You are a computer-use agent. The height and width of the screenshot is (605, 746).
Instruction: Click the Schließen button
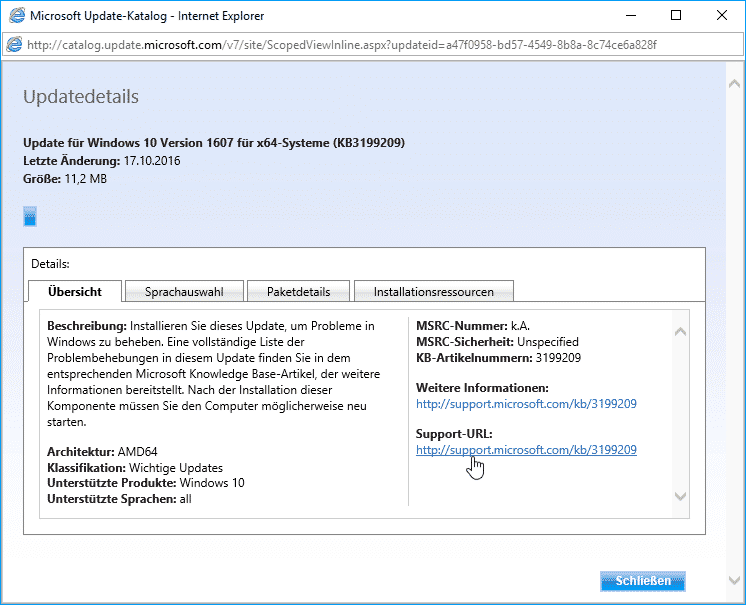[643, 581]
